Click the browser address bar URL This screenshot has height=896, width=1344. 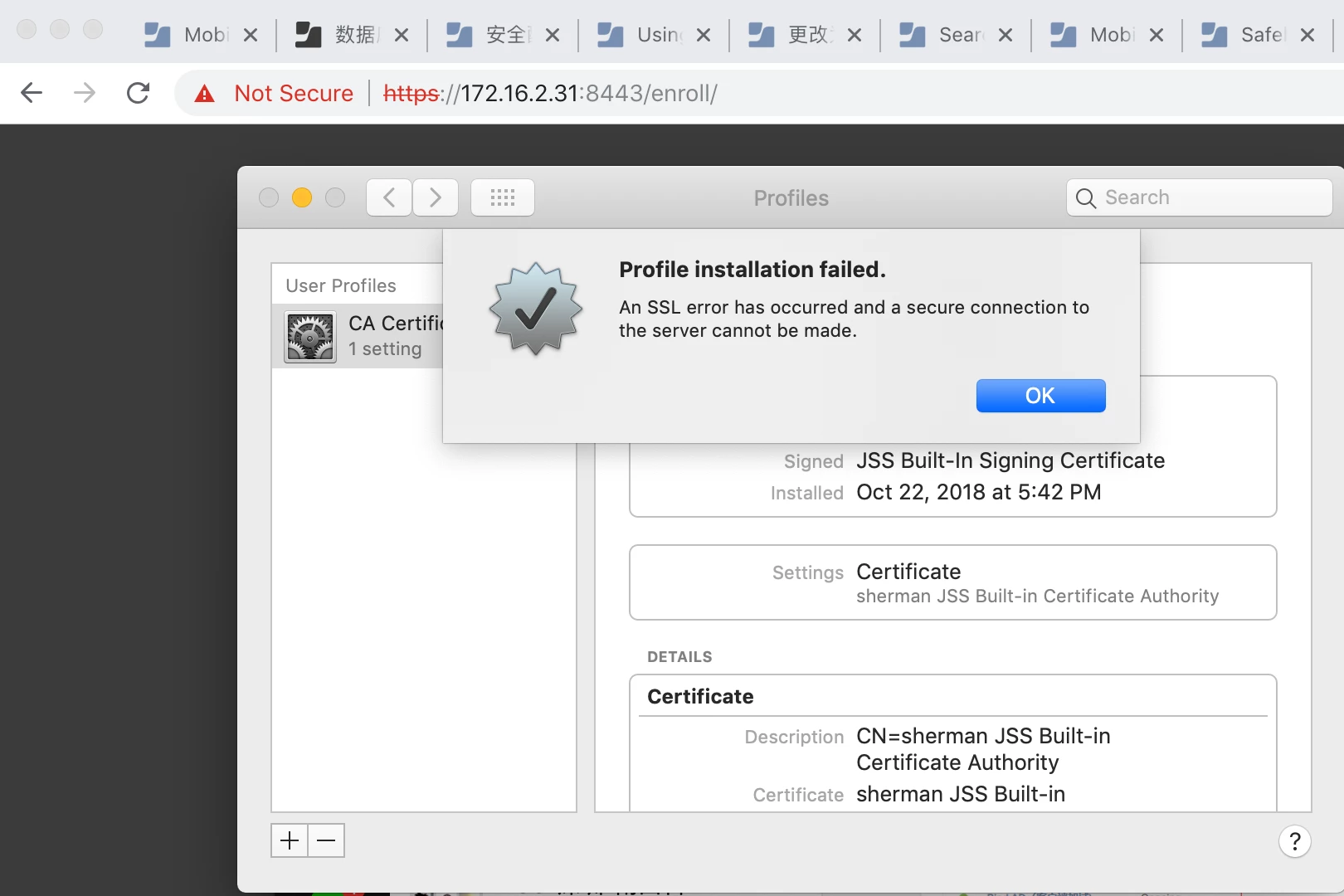550,93
